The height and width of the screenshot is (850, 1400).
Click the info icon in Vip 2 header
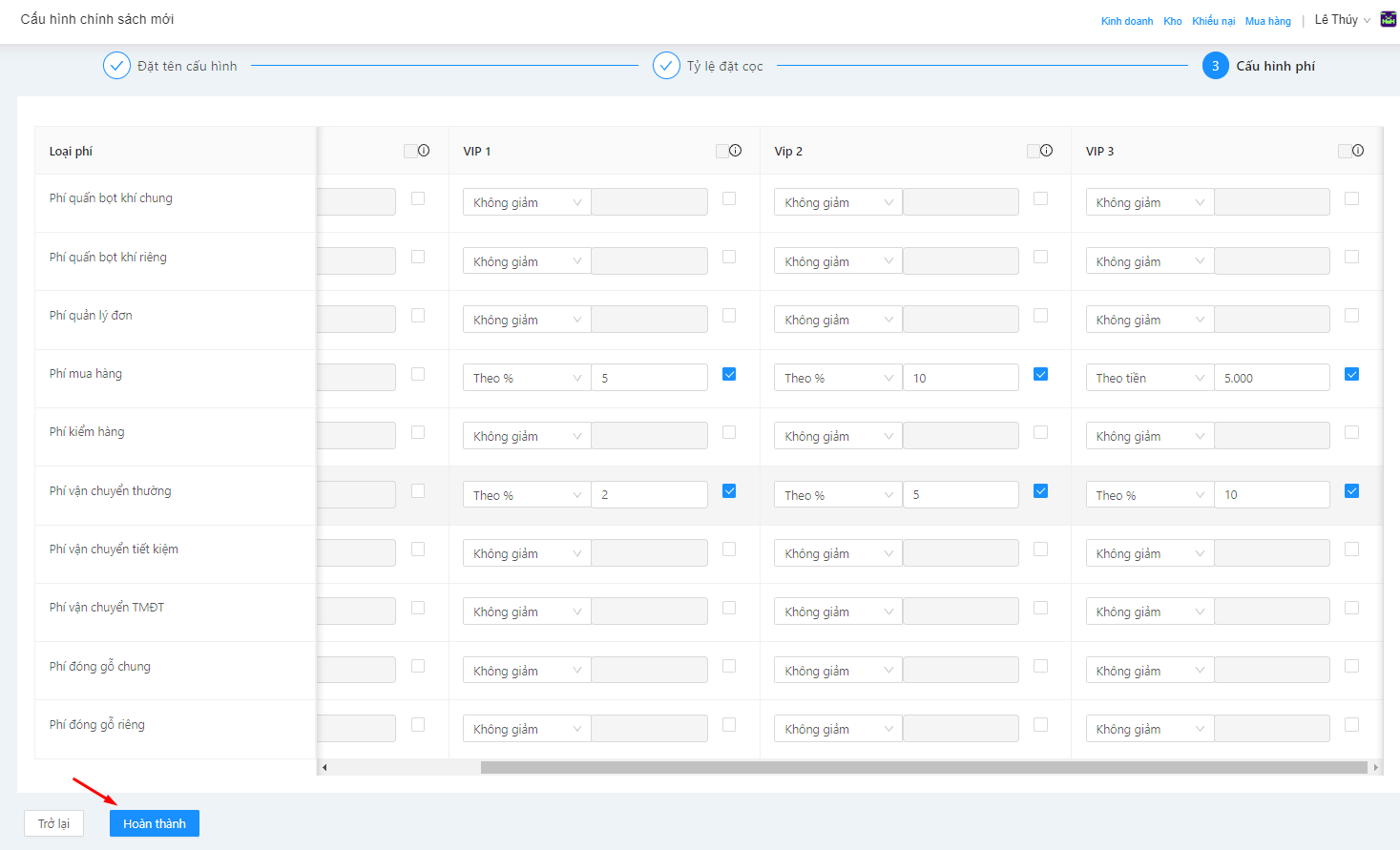[x=1047, y=151]
